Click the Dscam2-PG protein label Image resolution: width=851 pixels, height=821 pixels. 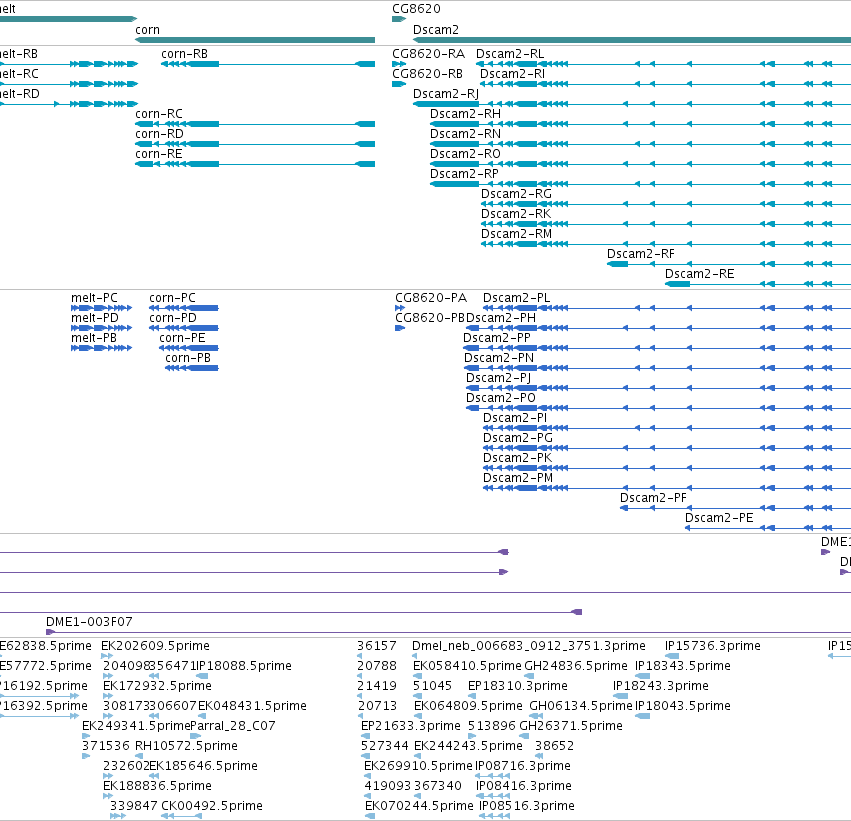coord(518,438)
